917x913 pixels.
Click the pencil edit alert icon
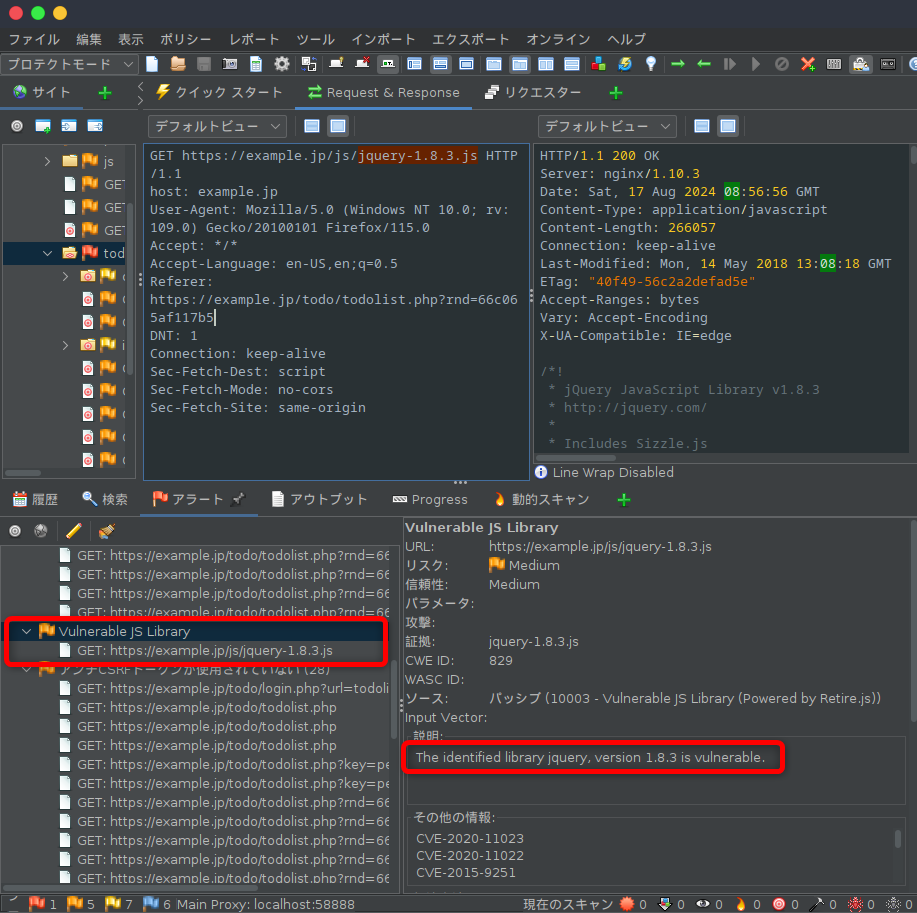74,530
